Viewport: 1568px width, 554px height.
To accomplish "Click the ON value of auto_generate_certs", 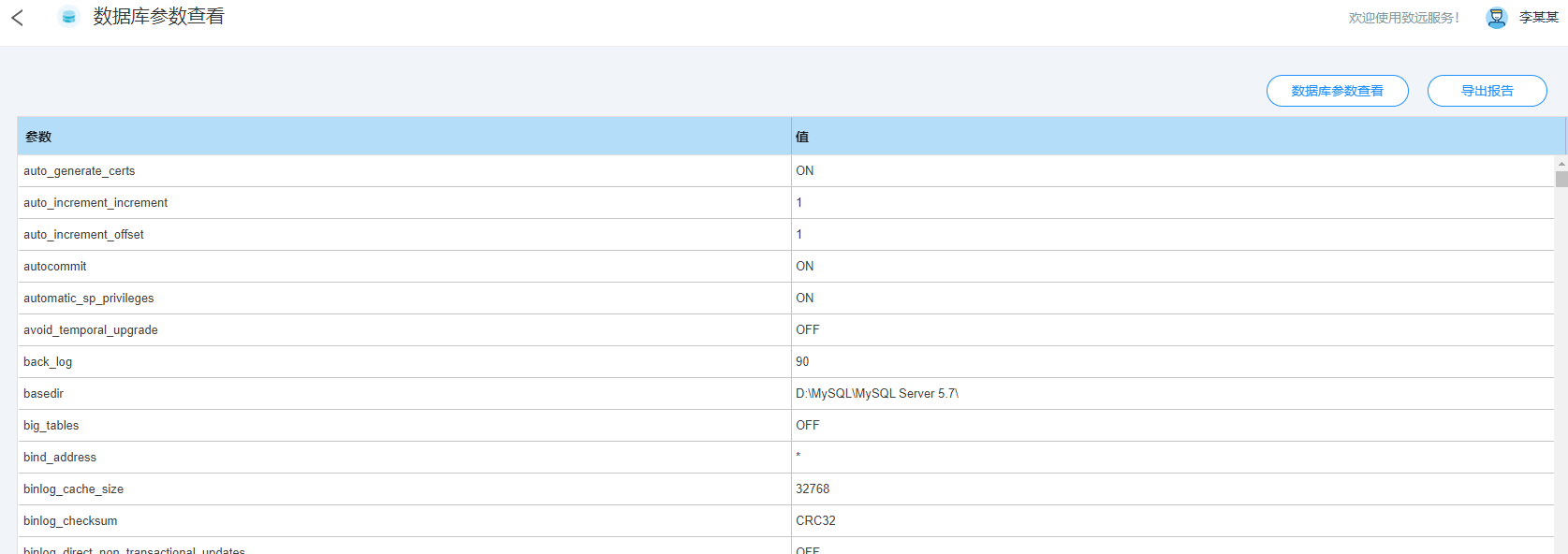I will pyautogui.click(x=804, y=171).
